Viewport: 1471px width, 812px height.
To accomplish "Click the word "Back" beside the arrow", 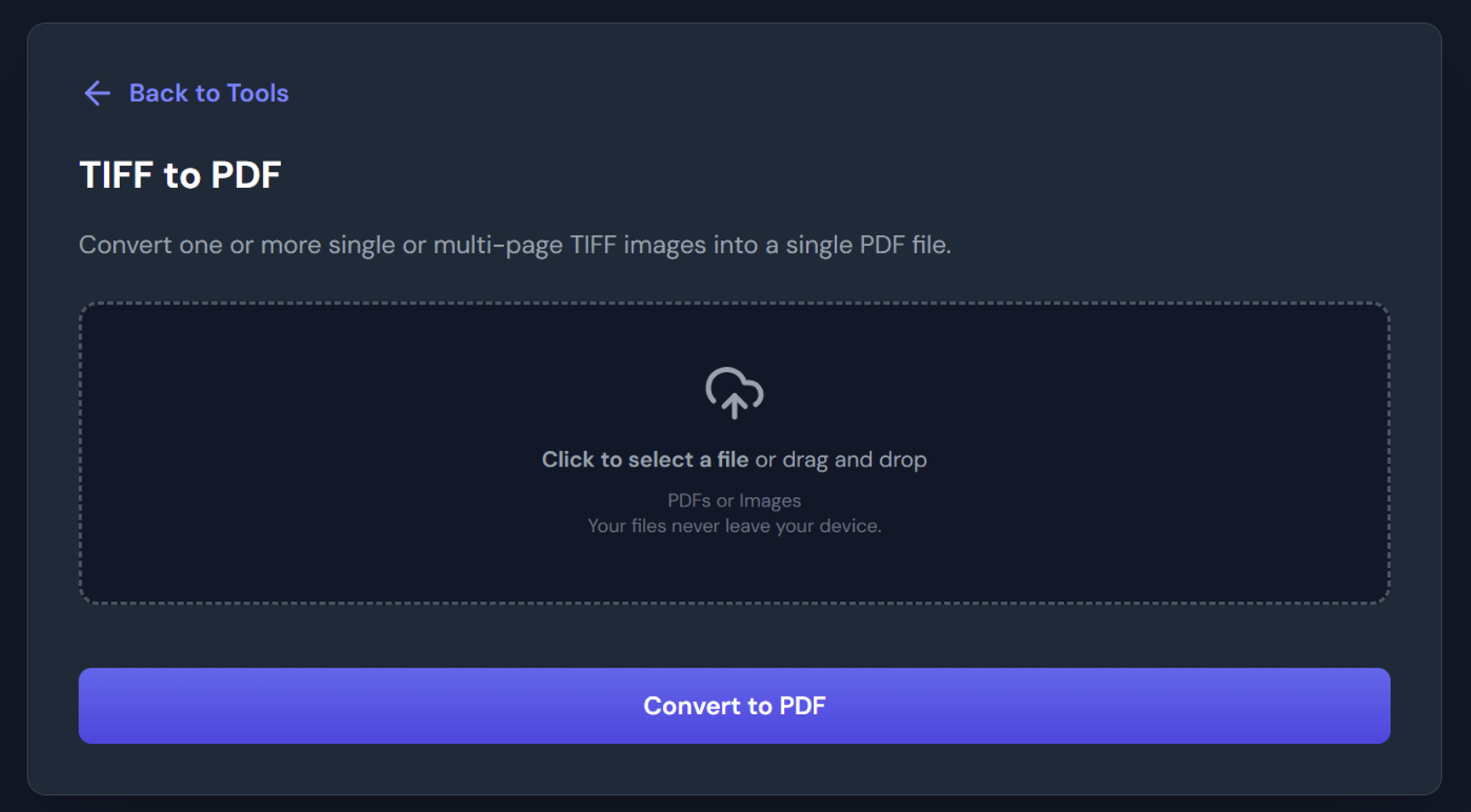I will 158,93.
